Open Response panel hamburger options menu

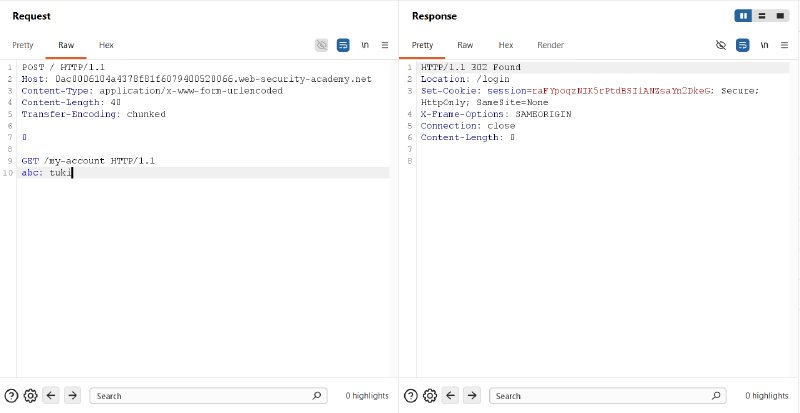(x=784, y=45)
